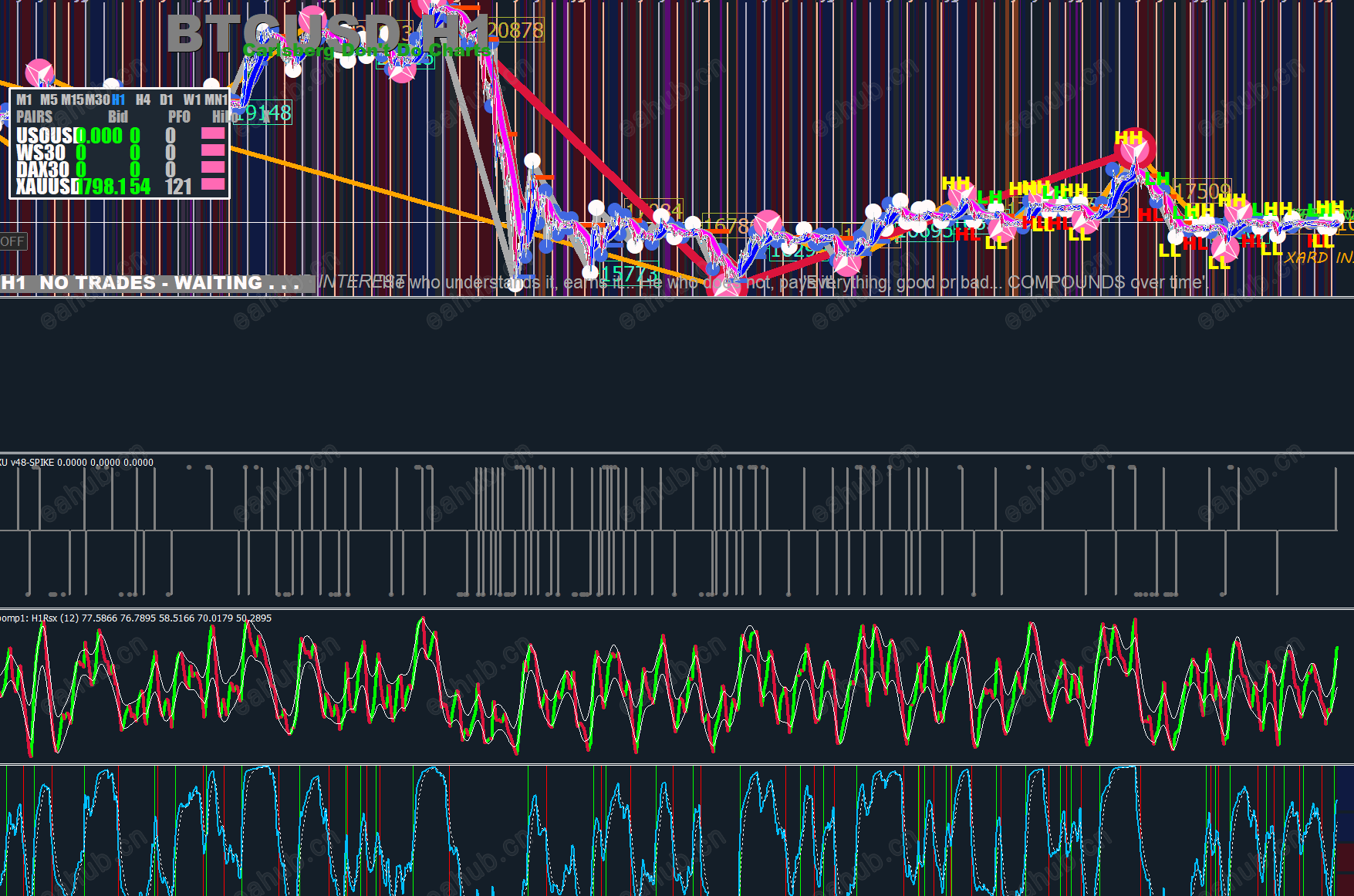1354x896 pixels.
Task: Click the XARD orange signature text
Action: (x=1319, y=258)
